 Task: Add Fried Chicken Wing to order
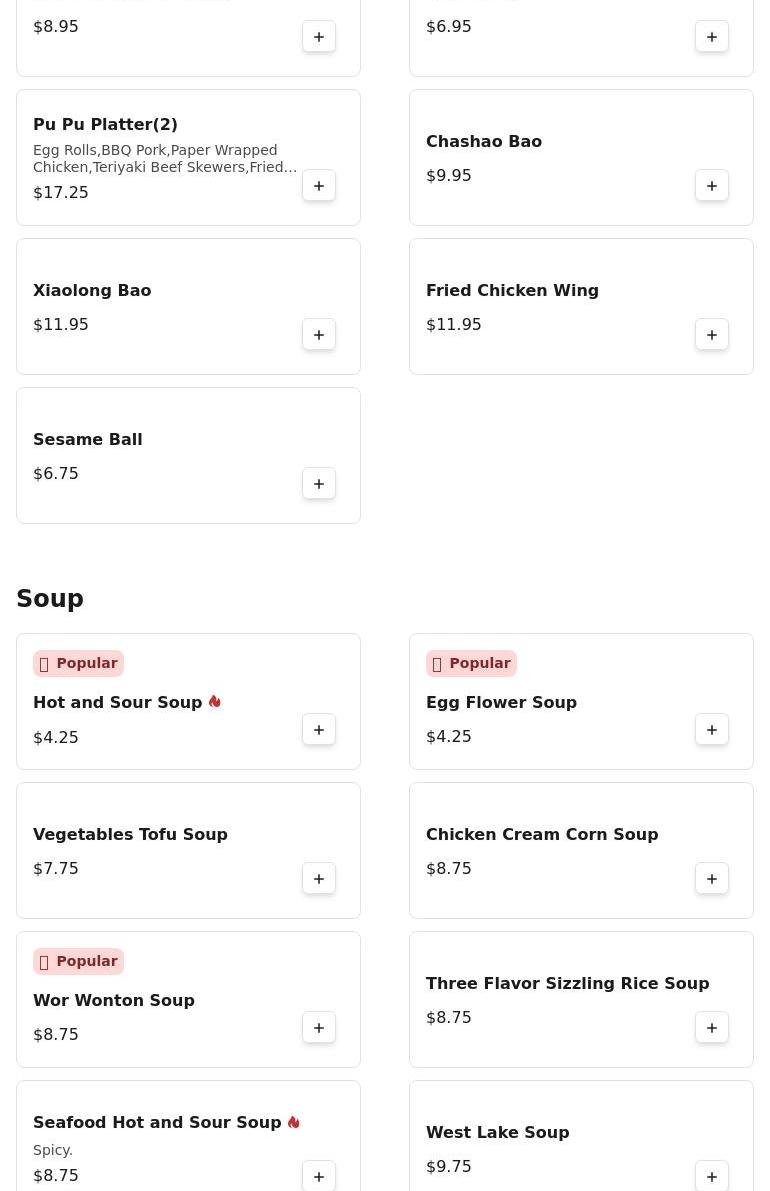click(712, 334)
